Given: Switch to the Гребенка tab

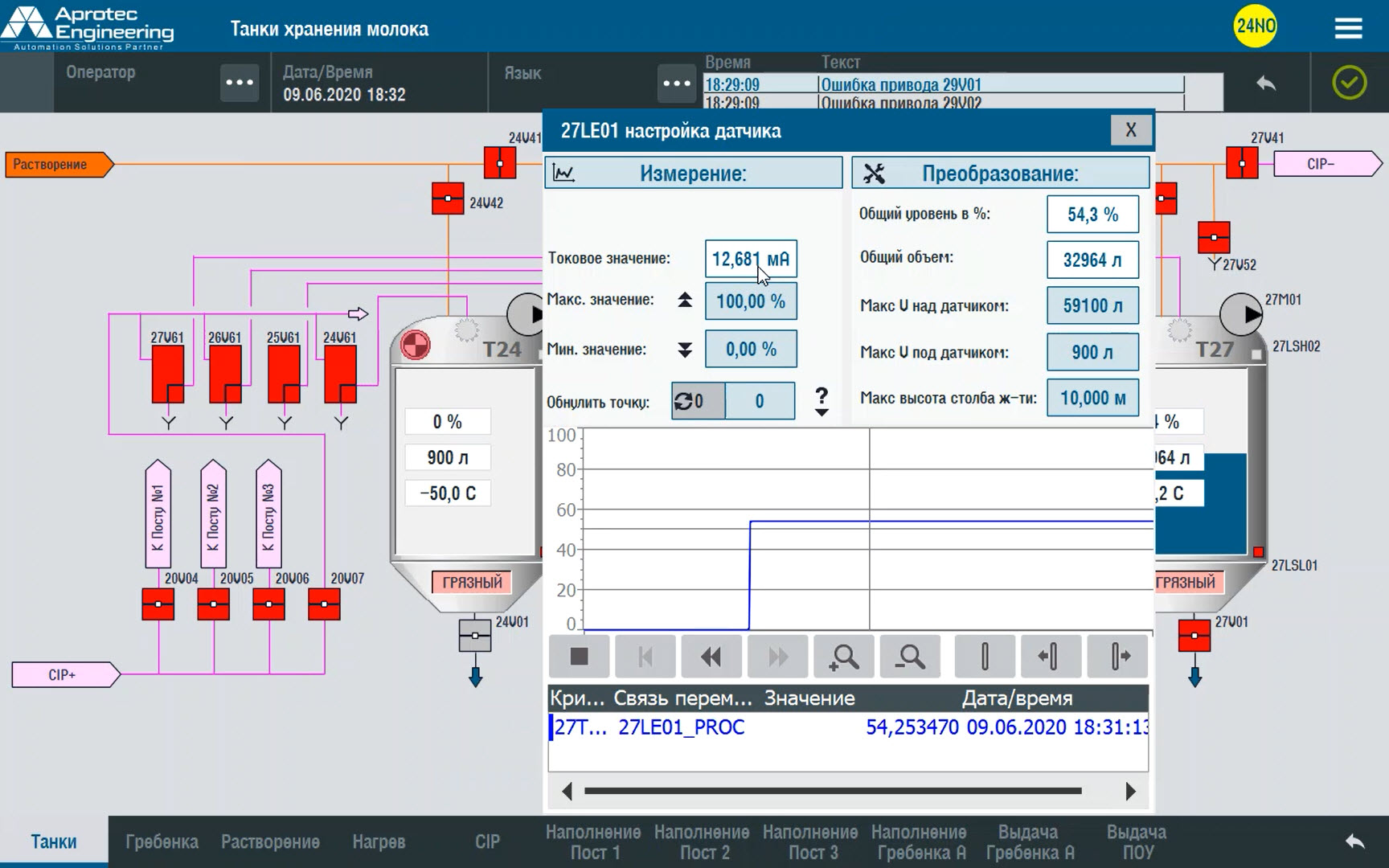Looking at the screenshot, I should (162, 841).
